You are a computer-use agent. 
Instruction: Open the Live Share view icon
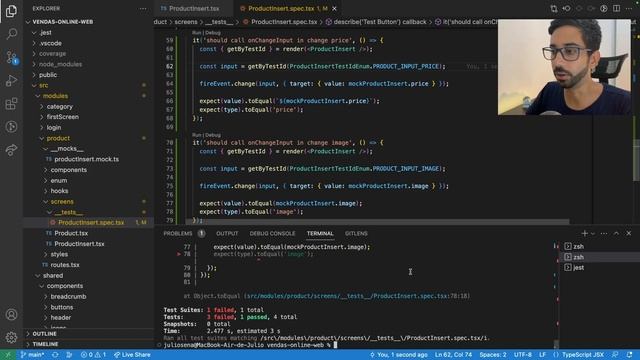coord(11,150)
